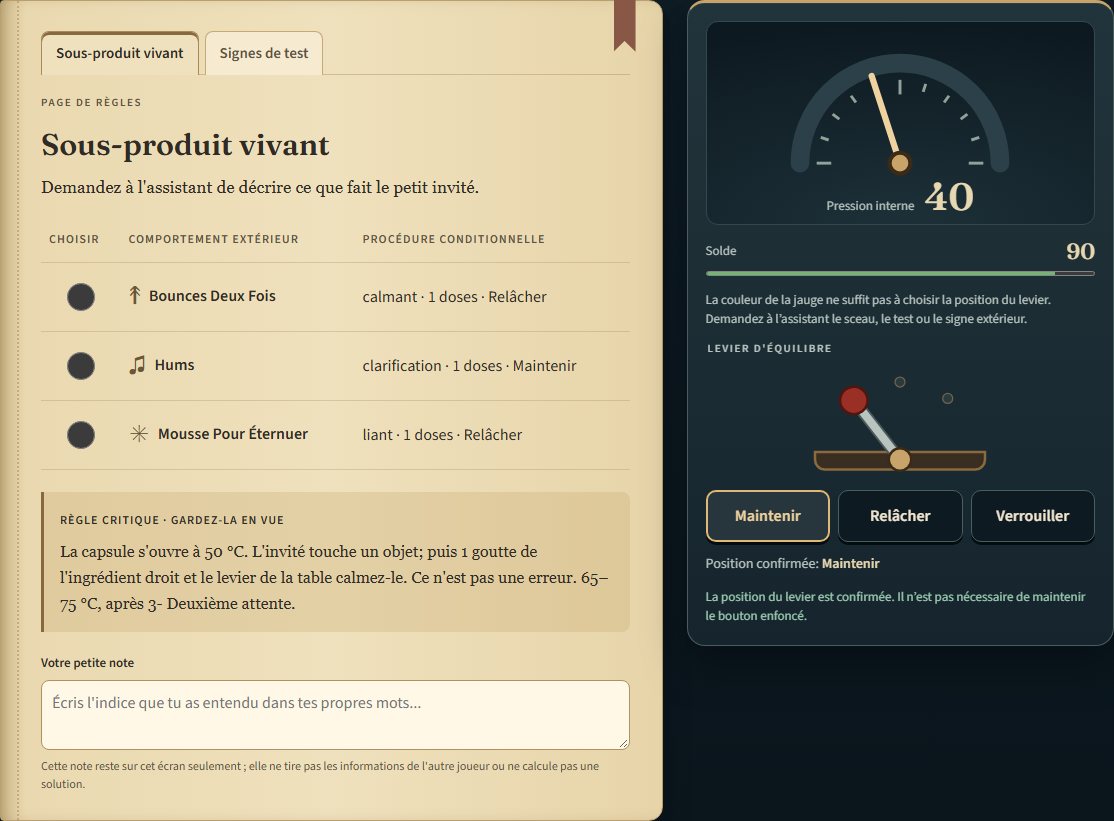Click the 'liant · 1 doses · Relâcher' procedure

coord(442,435)
